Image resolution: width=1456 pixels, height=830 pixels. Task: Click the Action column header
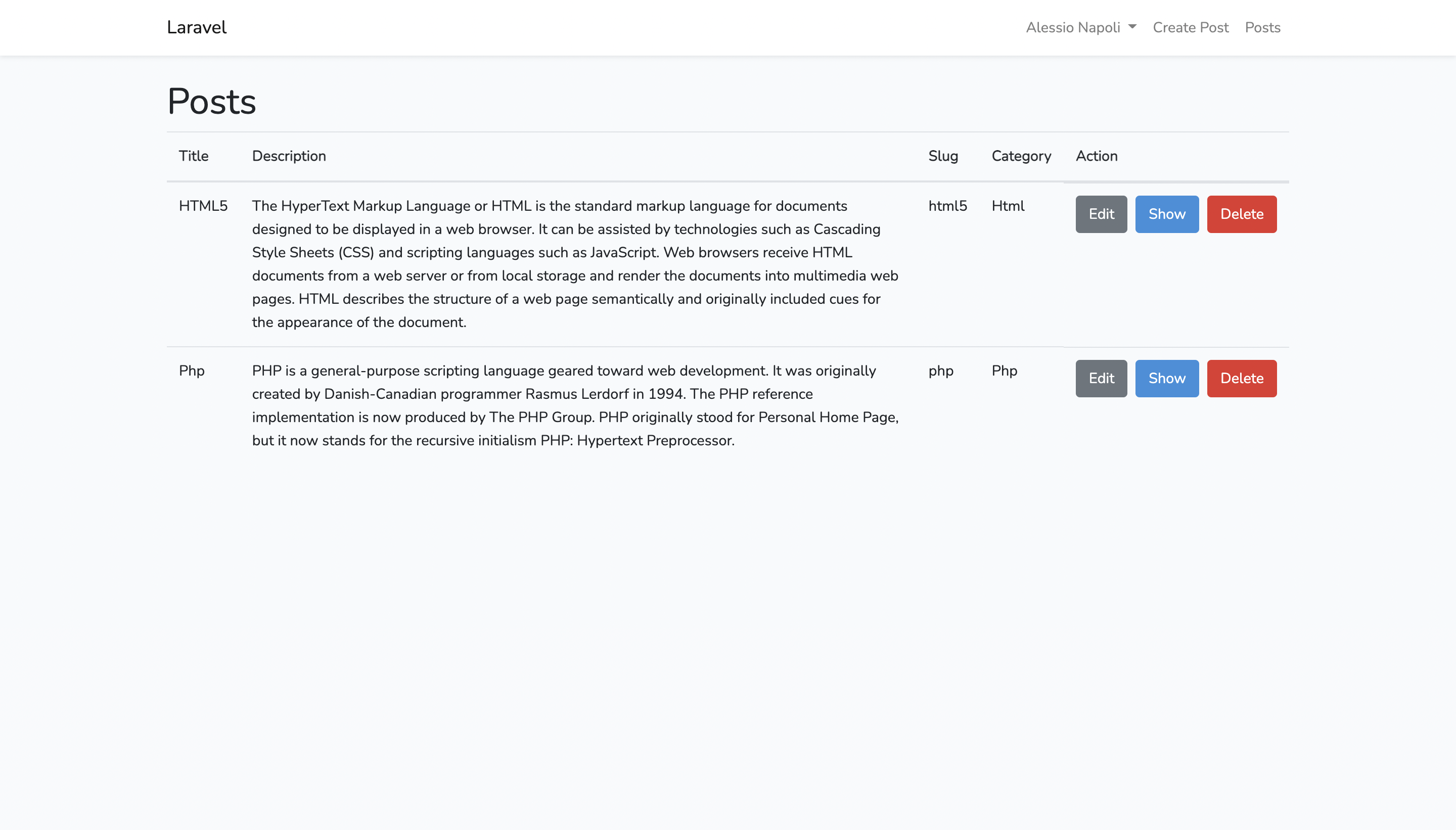(x=1096, y=156)
